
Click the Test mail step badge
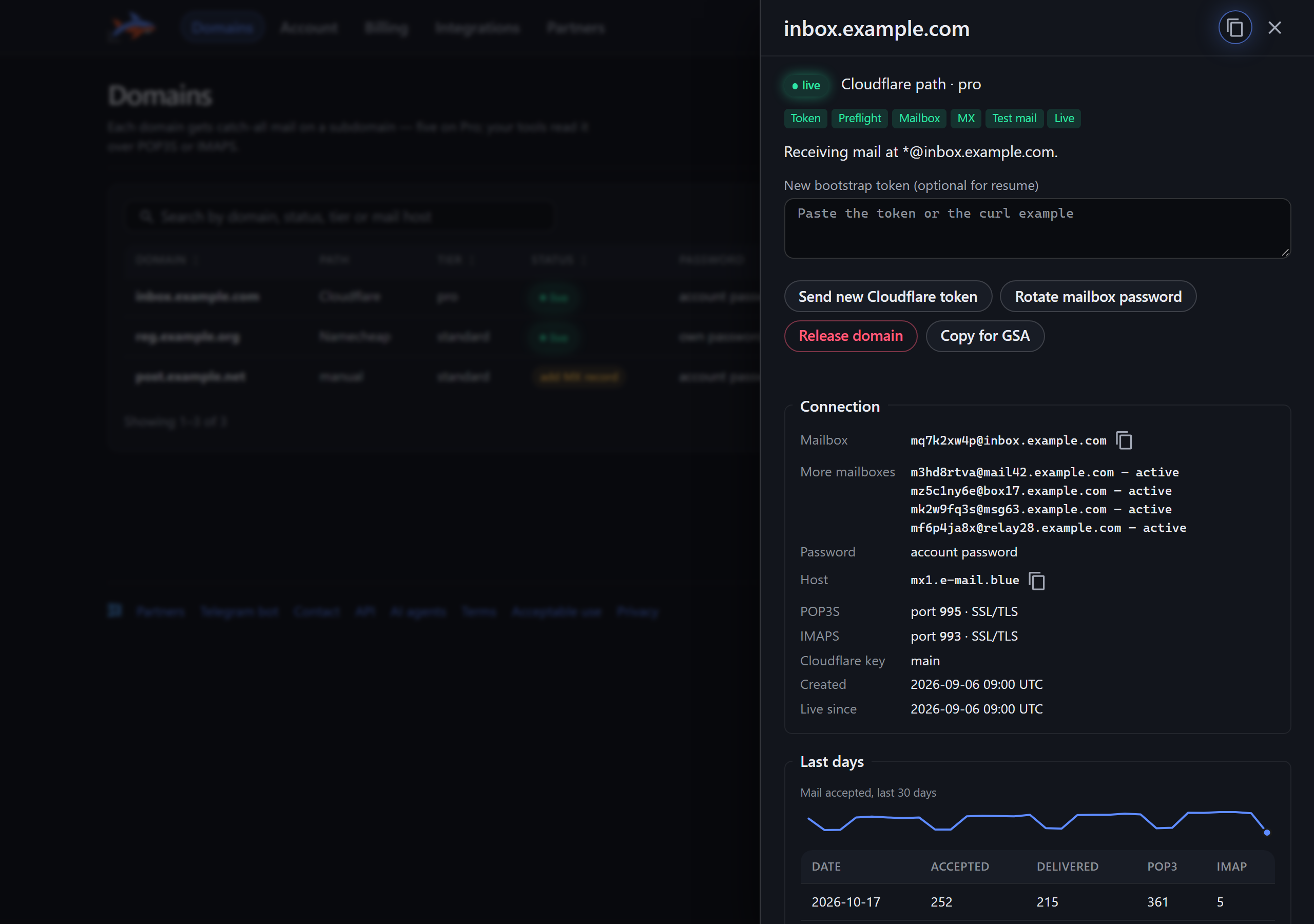click(x=1014, y=119)
